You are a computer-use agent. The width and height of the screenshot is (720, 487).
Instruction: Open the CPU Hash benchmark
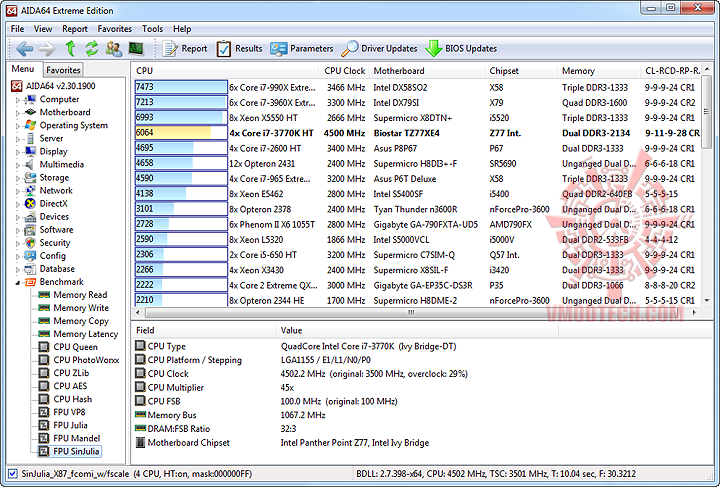(73, 399)
